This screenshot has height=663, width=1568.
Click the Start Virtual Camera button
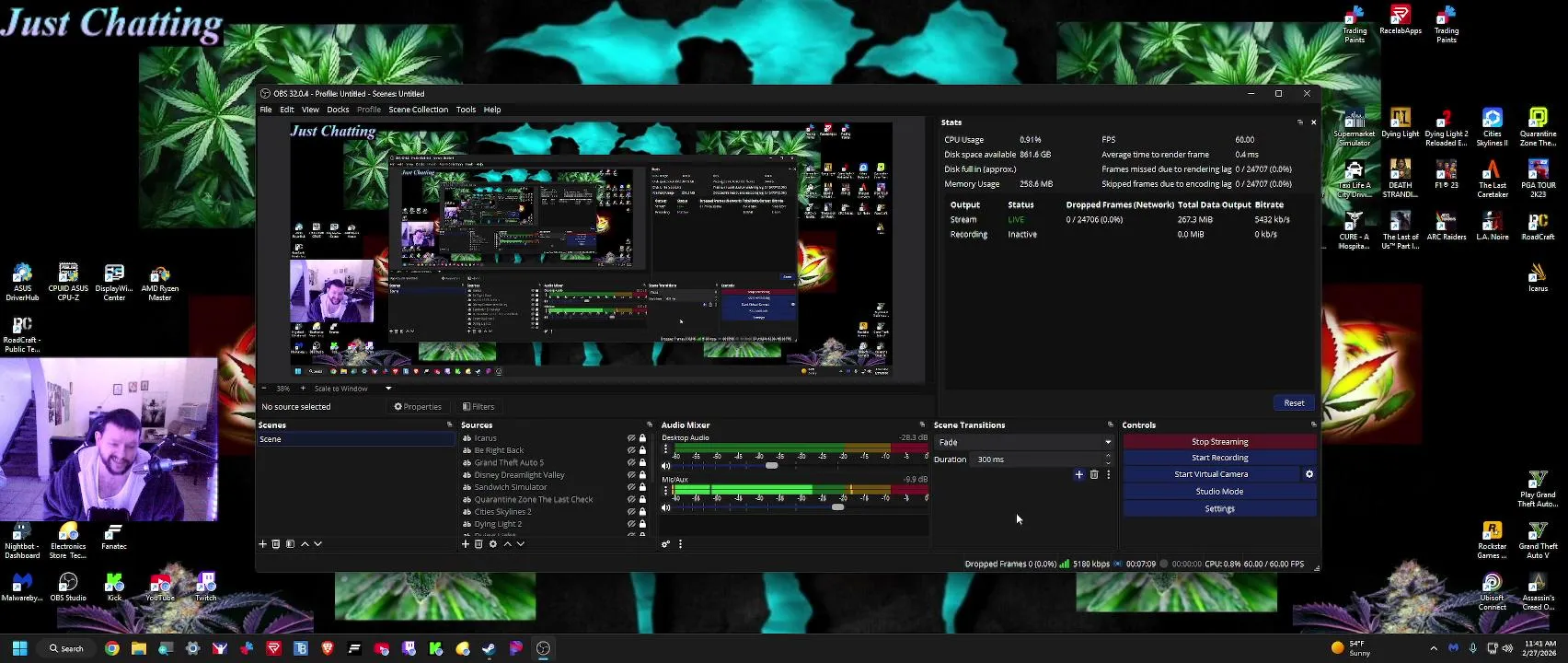click(1211, 474)
